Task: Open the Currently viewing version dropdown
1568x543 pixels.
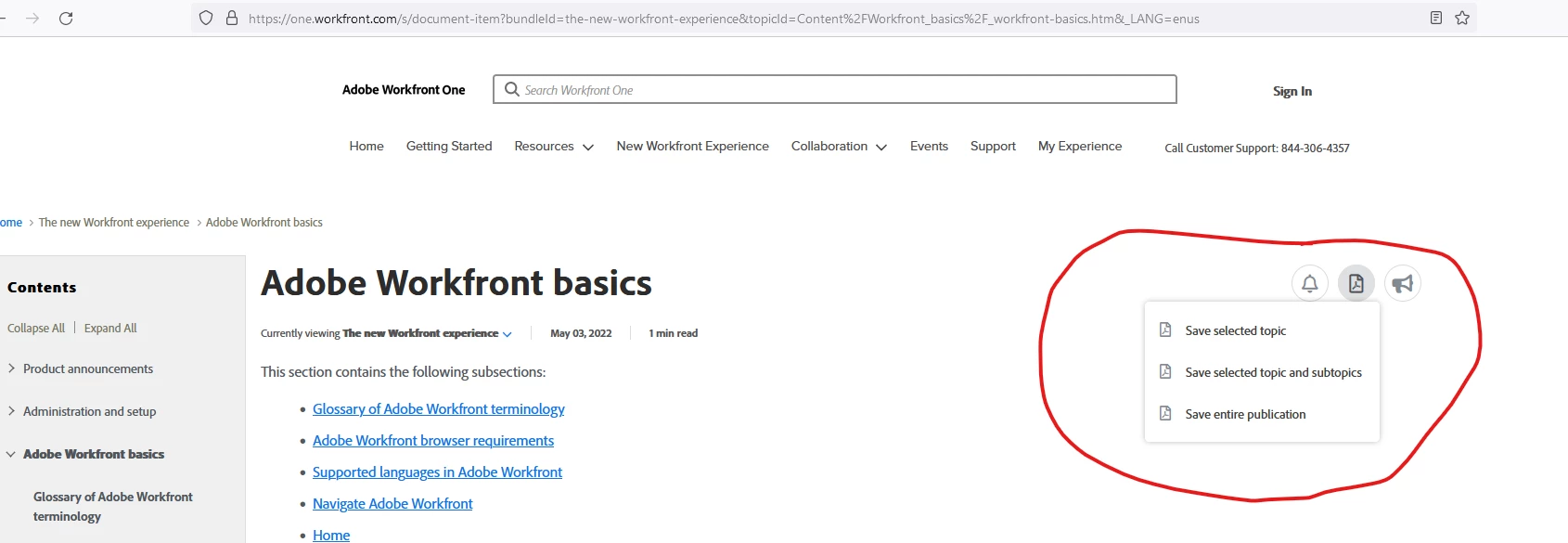Action: pyautogui.click(x=428, y=333)
